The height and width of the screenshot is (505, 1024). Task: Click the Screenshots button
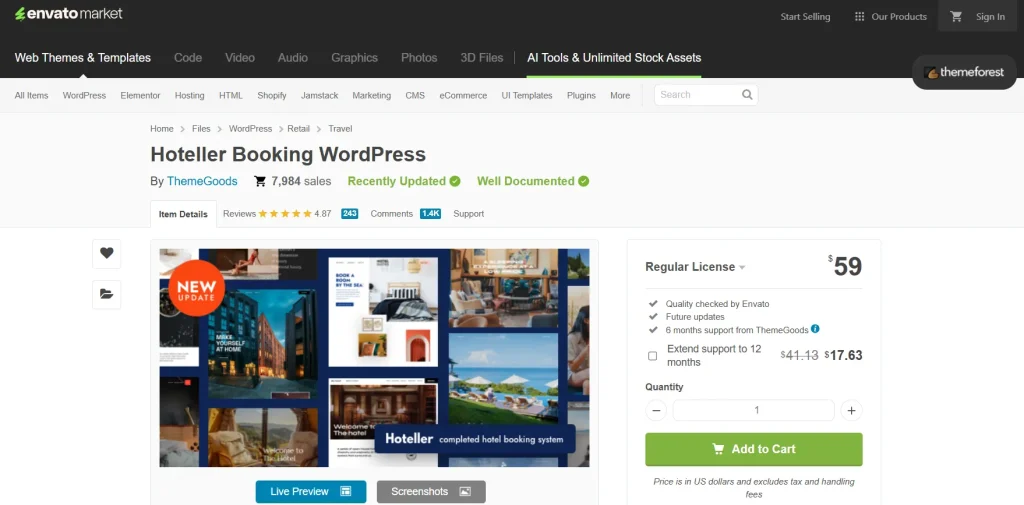[431, 491]
